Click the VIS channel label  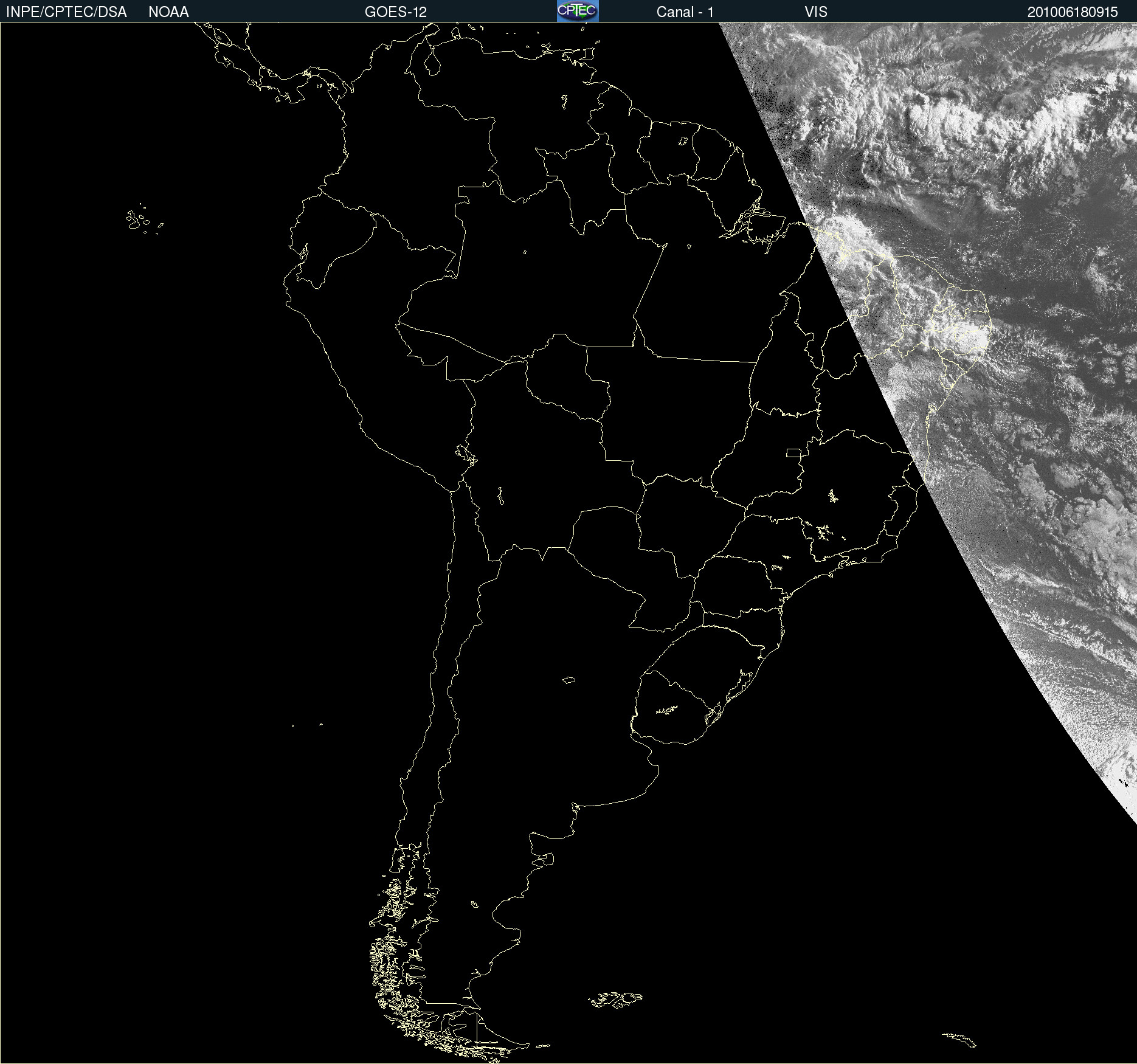pos(816,12)
